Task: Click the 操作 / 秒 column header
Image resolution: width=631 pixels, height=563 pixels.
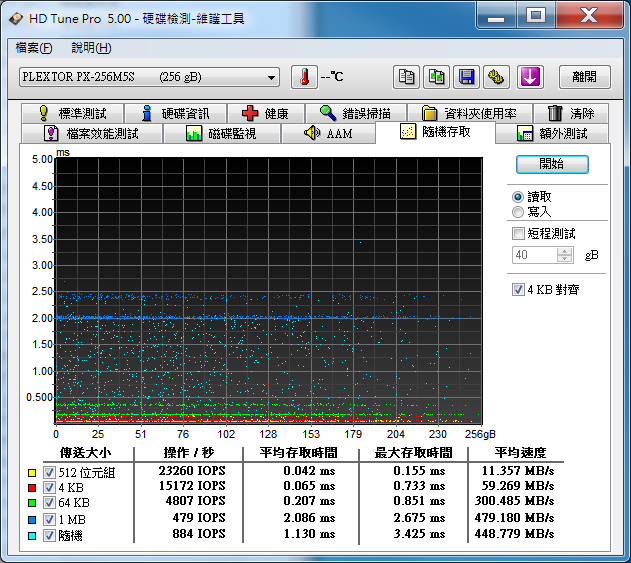Action: pos(189,453)
